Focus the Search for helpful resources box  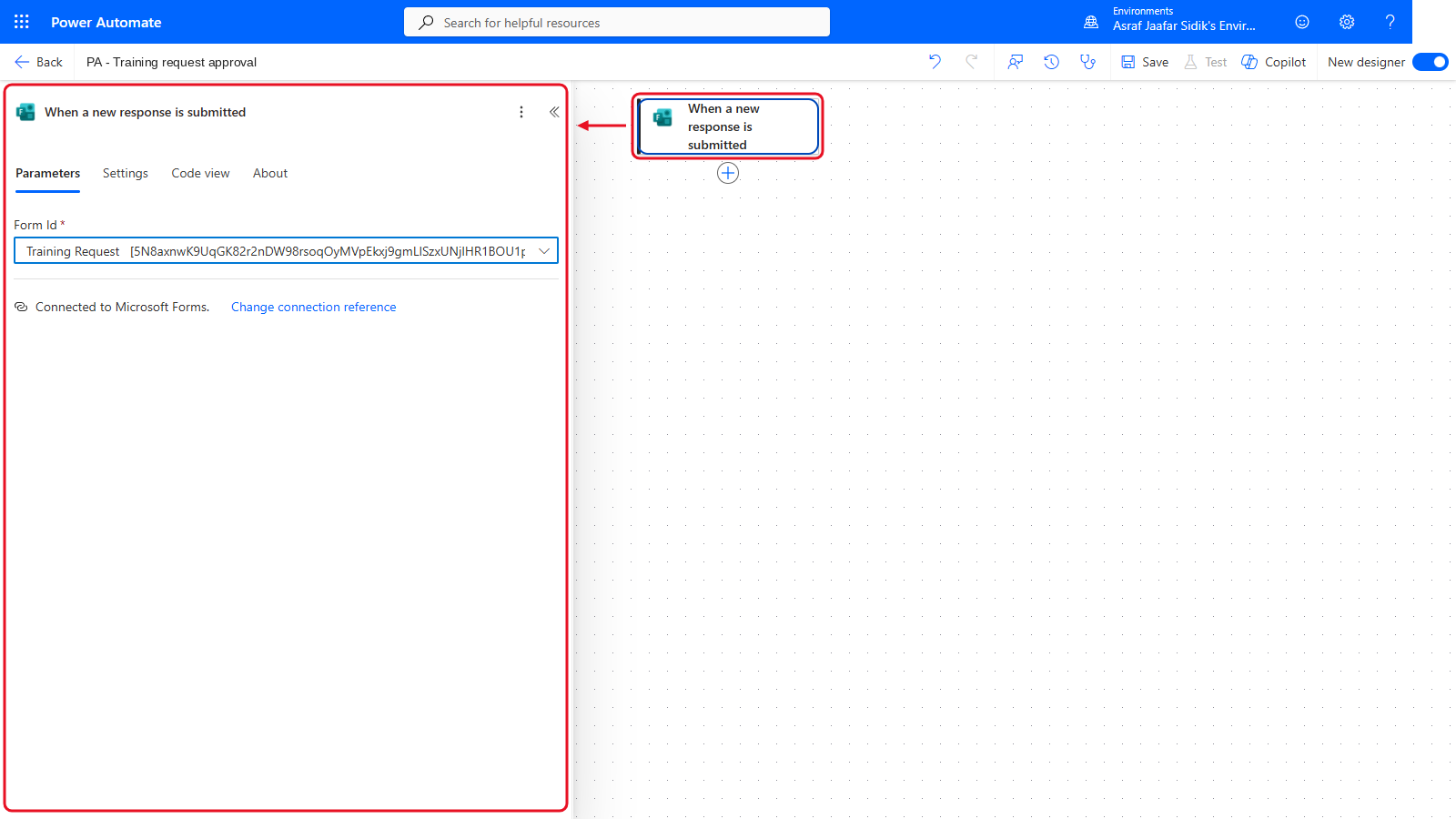tap(617, 22)
